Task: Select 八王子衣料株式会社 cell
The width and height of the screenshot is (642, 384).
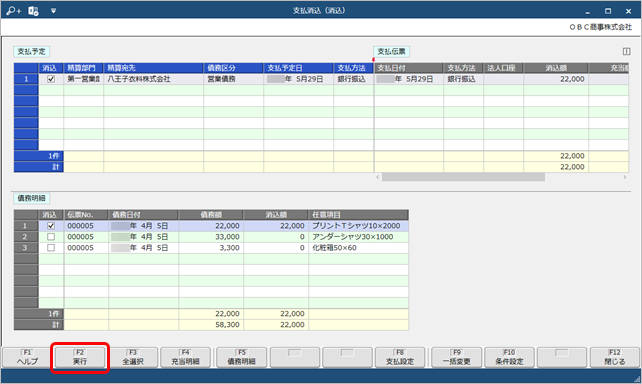Action: (154, 79)
